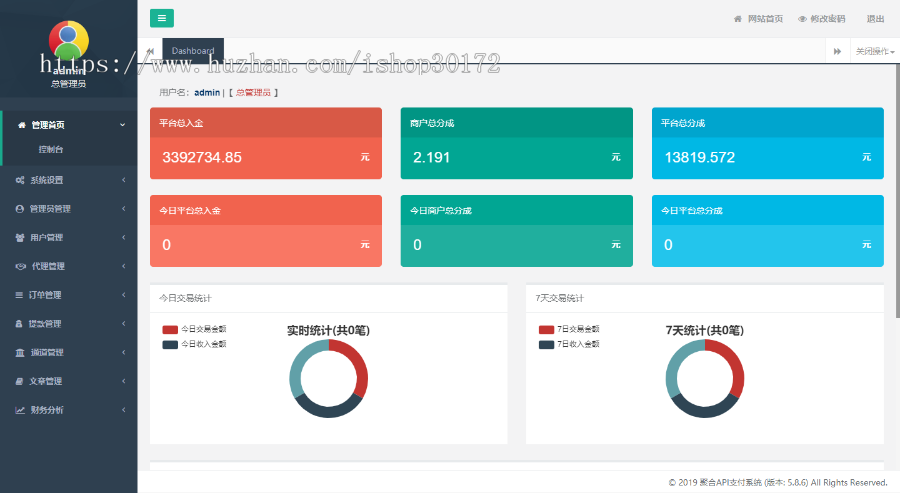
Task: Toggle 7日交易金额 legend in 7-day chart
Action: (569, 329)
